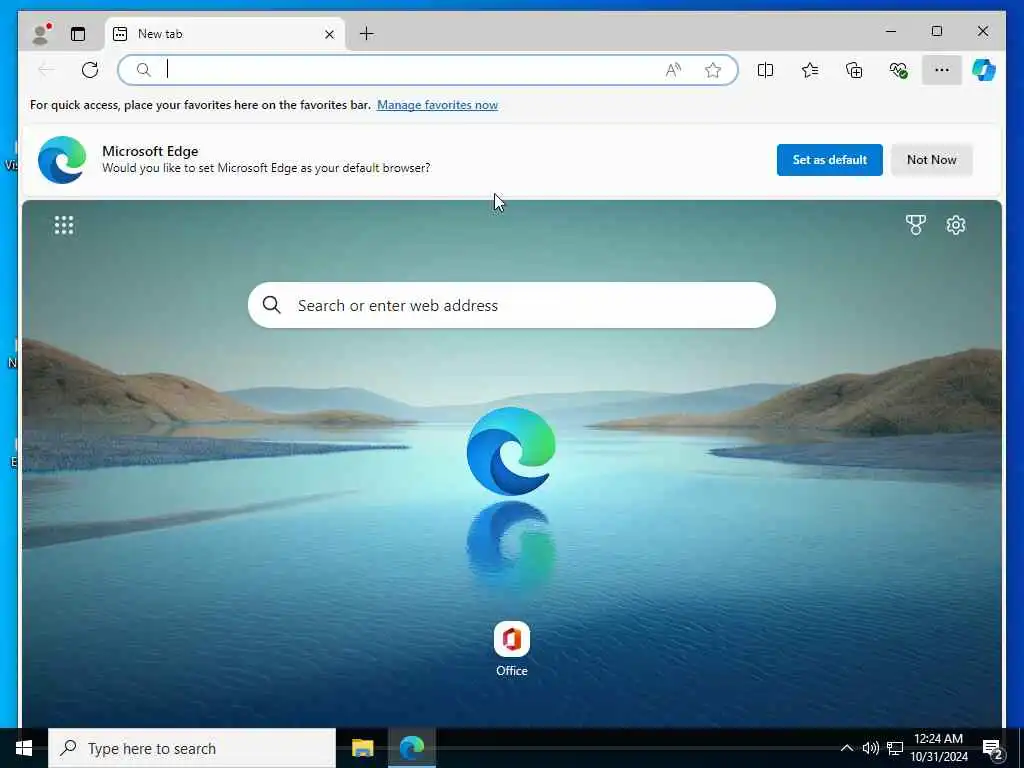
Task: Click the Refresh page button
Action: click(90, 70)
